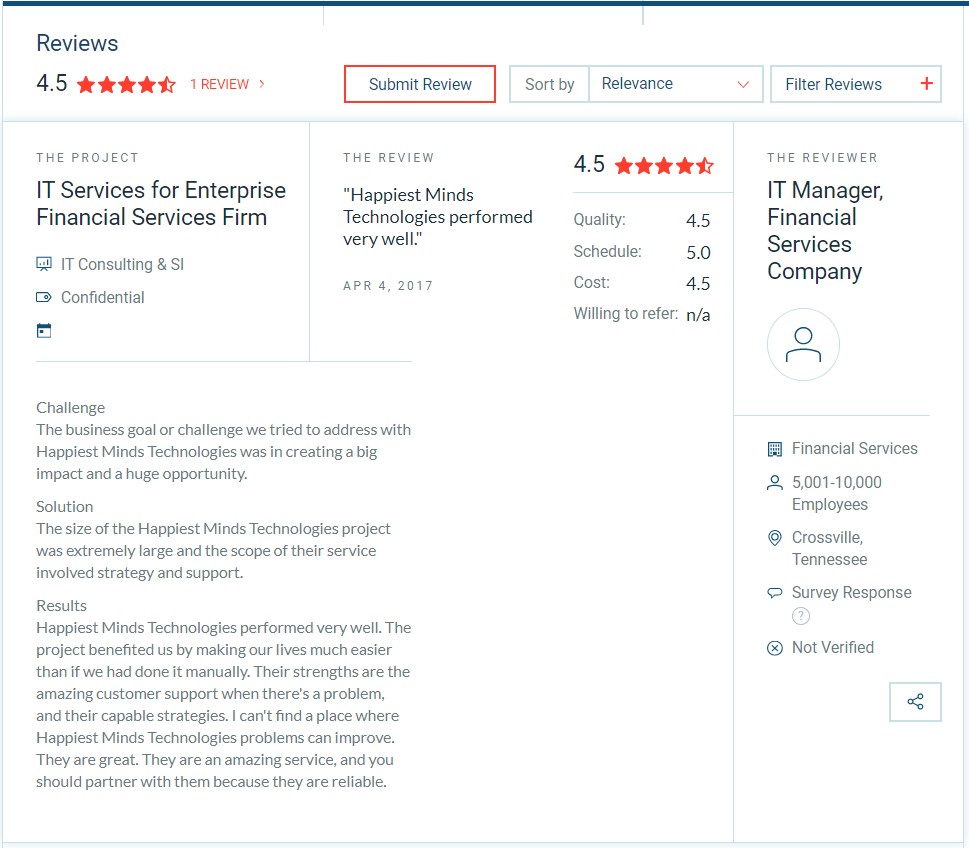Click the Crossville, Tennessee location text

(829, 548)
